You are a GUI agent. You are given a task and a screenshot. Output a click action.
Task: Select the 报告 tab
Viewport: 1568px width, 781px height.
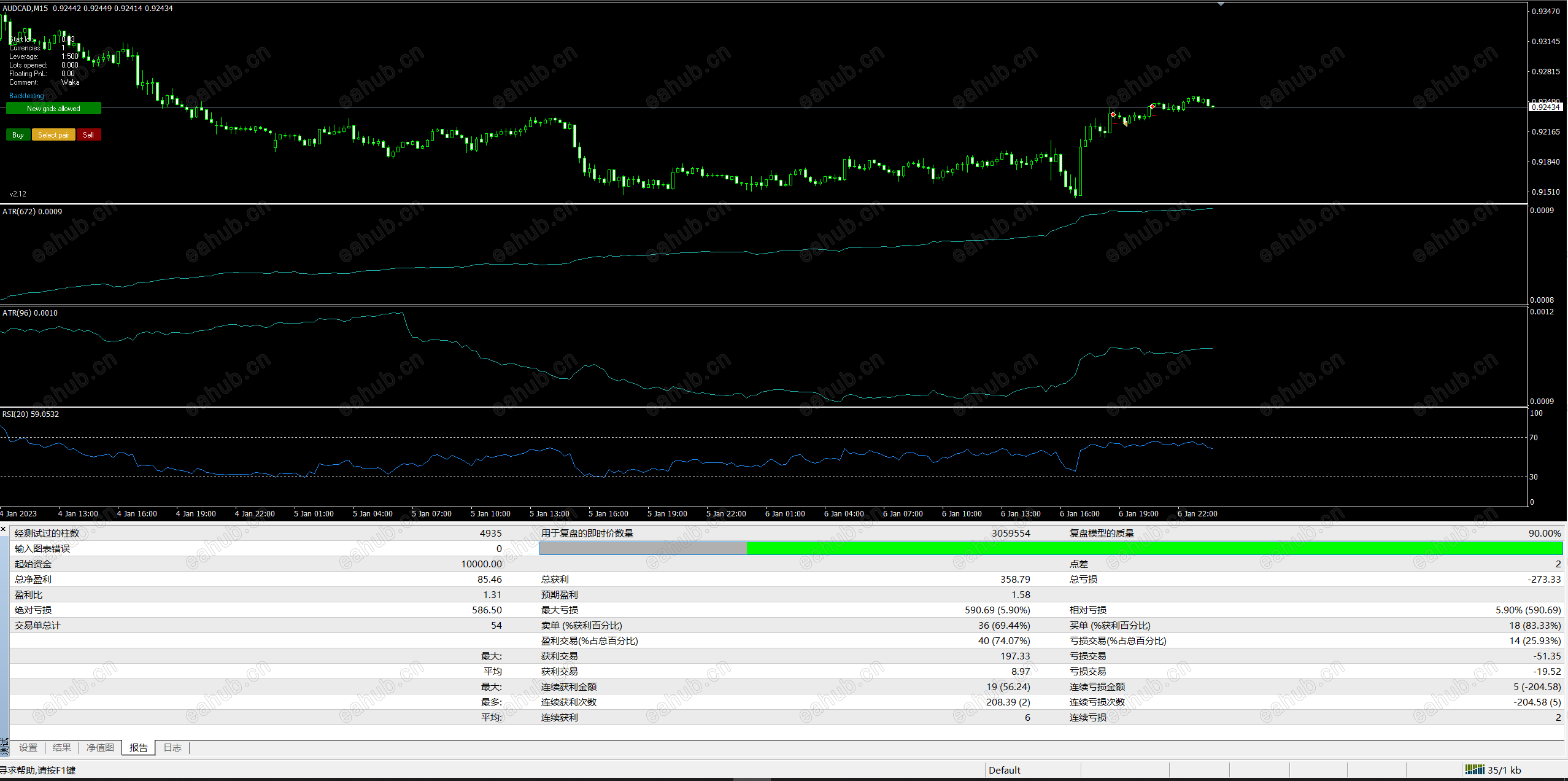(139, 748)
